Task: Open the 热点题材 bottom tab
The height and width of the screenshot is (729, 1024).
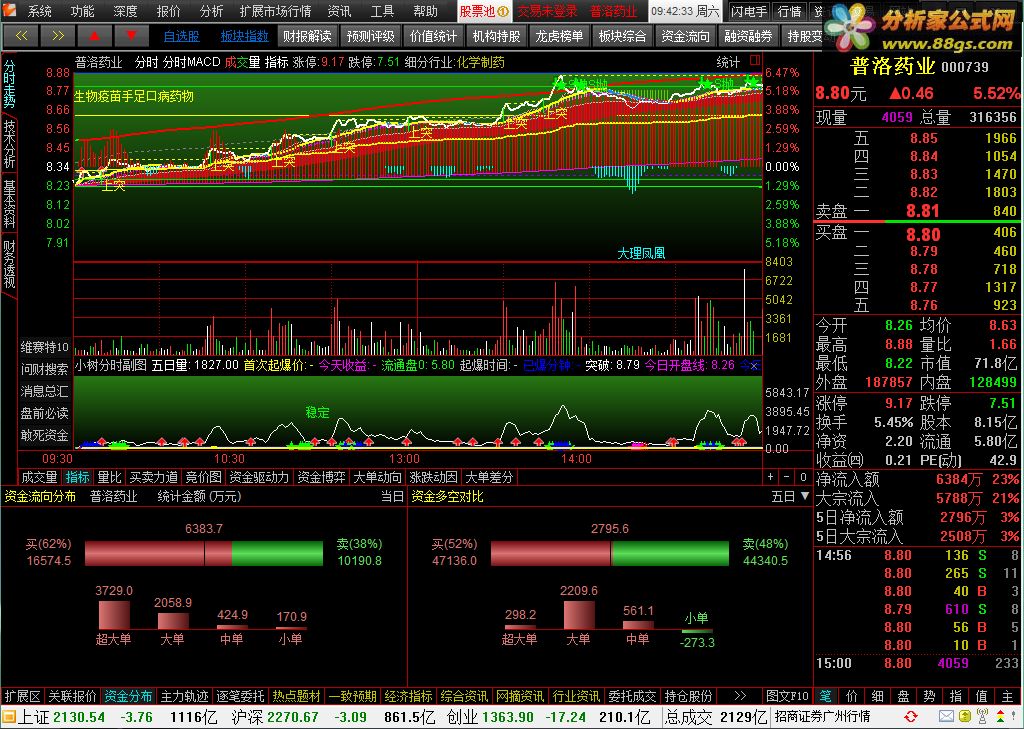Action: (x=296, y=696)
